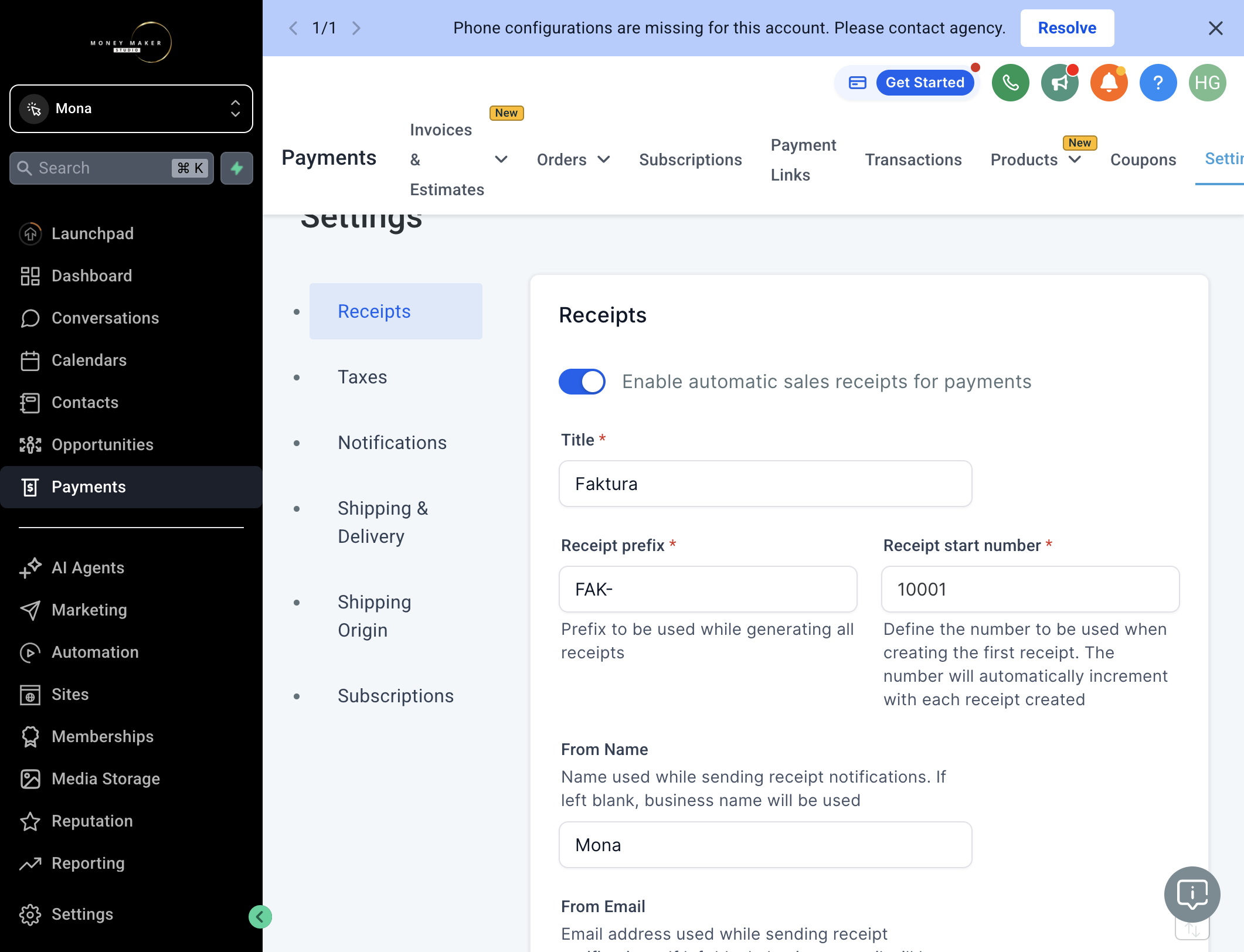This screenshot has width=1244, height=952.
Task: Open the Subscriptions tab in Payments
Action: [x=690, y=159]
